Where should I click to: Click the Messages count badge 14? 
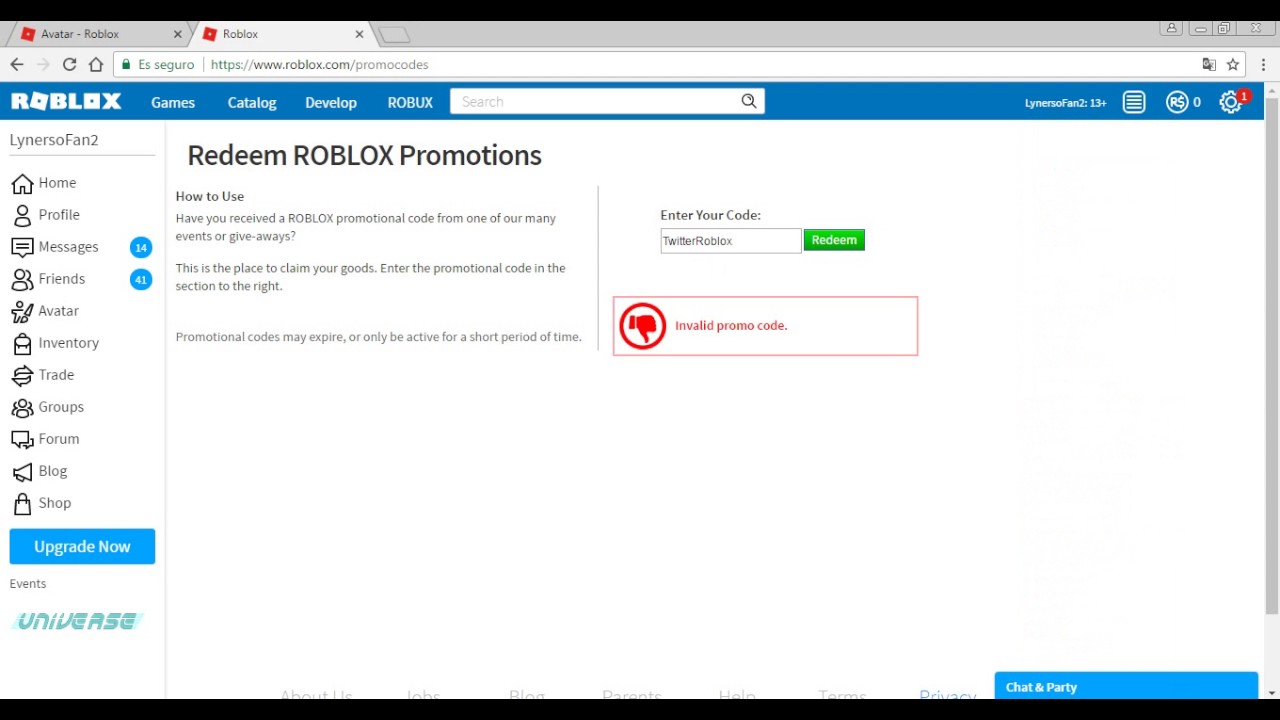click(x=141, y=247)
